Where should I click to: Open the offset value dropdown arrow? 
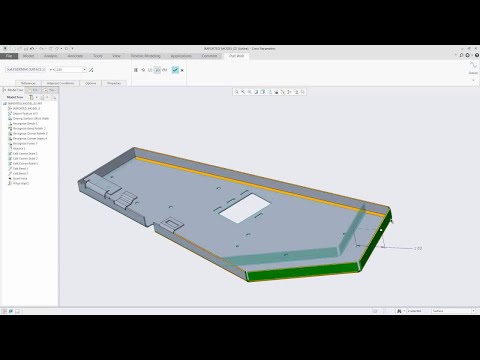pos(84,70)
